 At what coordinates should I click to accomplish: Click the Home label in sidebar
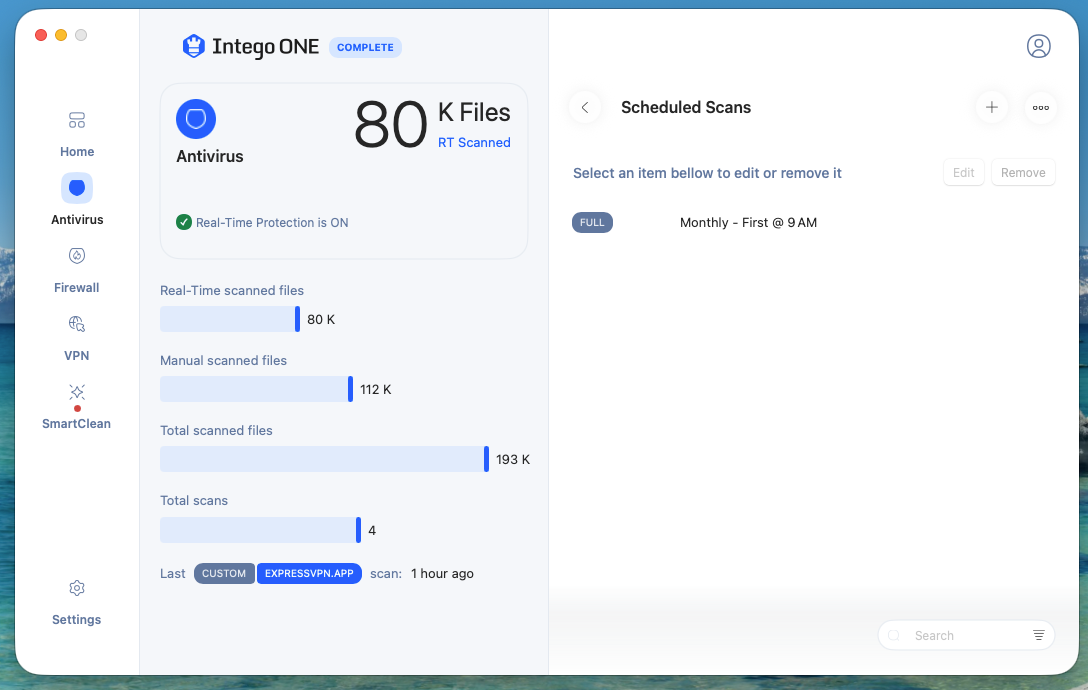(77, 151)
